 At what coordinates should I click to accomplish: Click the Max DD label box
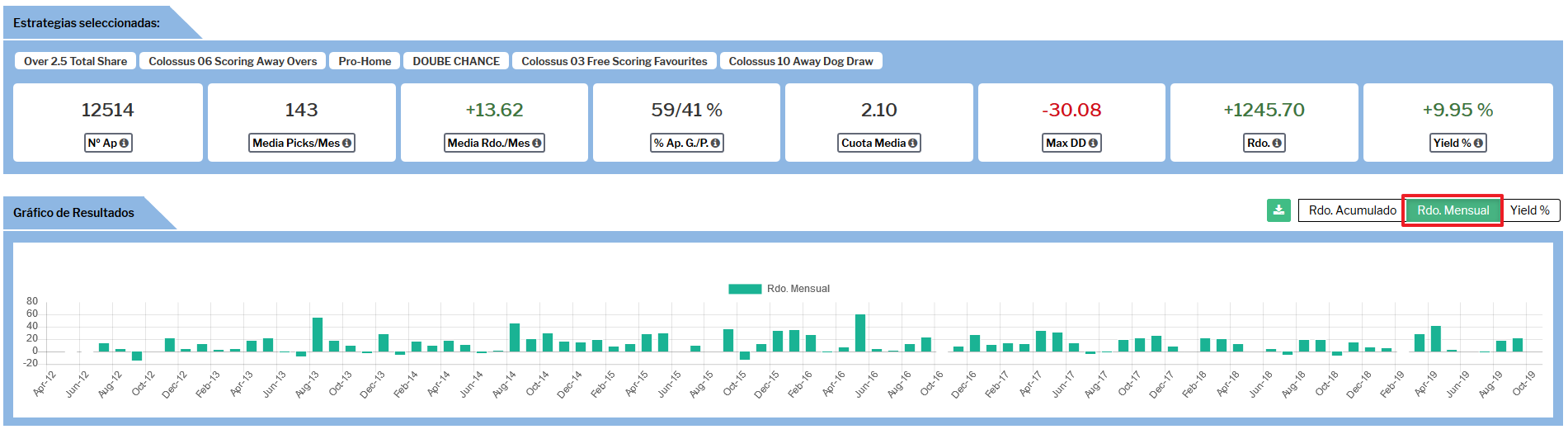click(x=1071, y=144)
